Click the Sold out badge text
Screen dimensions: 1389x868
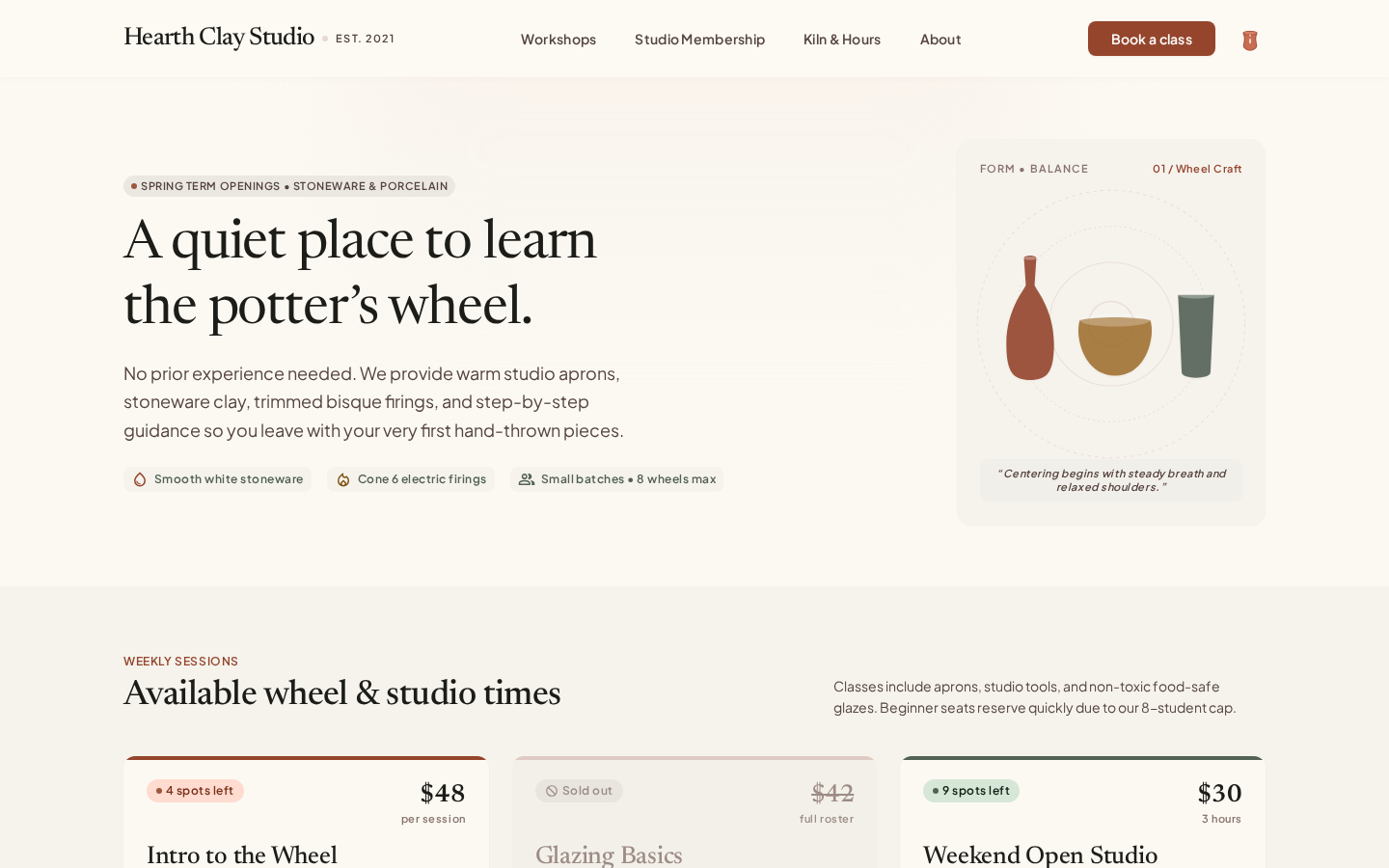pos(587,791)
